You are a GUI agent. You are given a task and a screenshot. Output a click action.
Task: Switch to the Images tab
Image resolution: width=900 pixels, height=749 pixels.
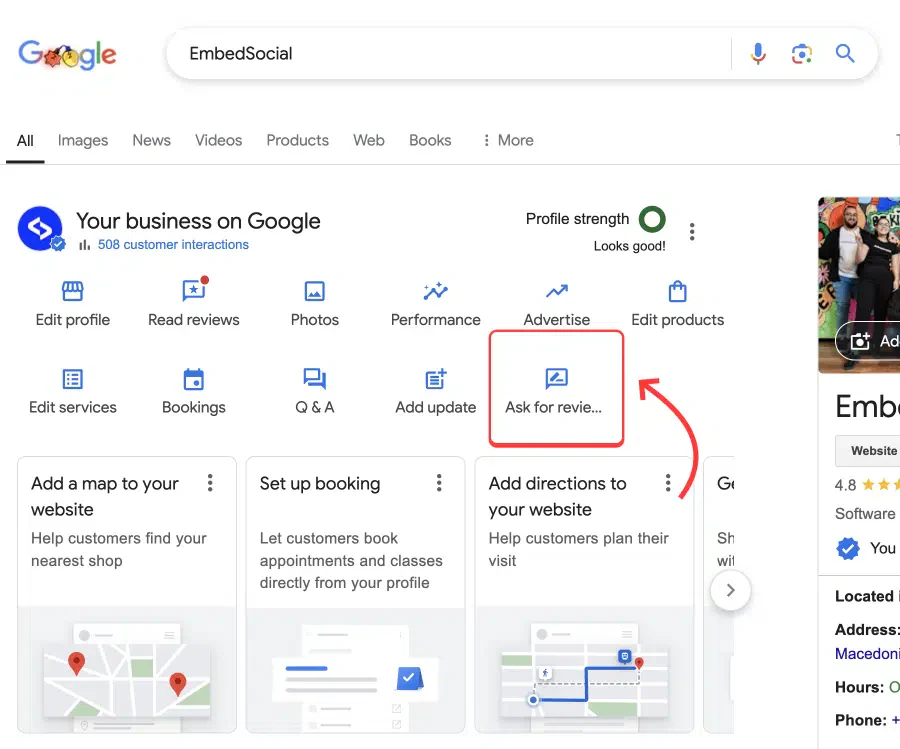click(83, 140)
